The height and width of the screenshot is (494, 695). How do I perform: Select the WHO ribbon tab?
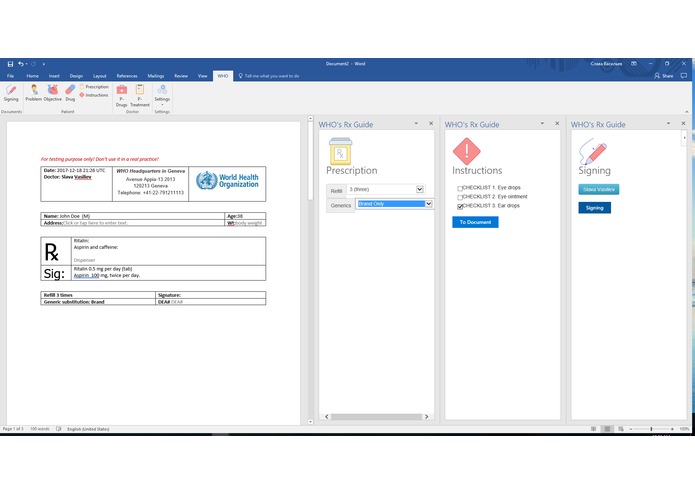click(223, 76)
